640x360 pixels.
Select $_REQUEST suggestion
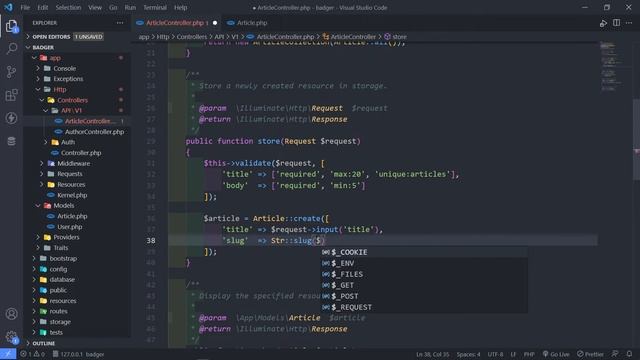tap(424, 307)
